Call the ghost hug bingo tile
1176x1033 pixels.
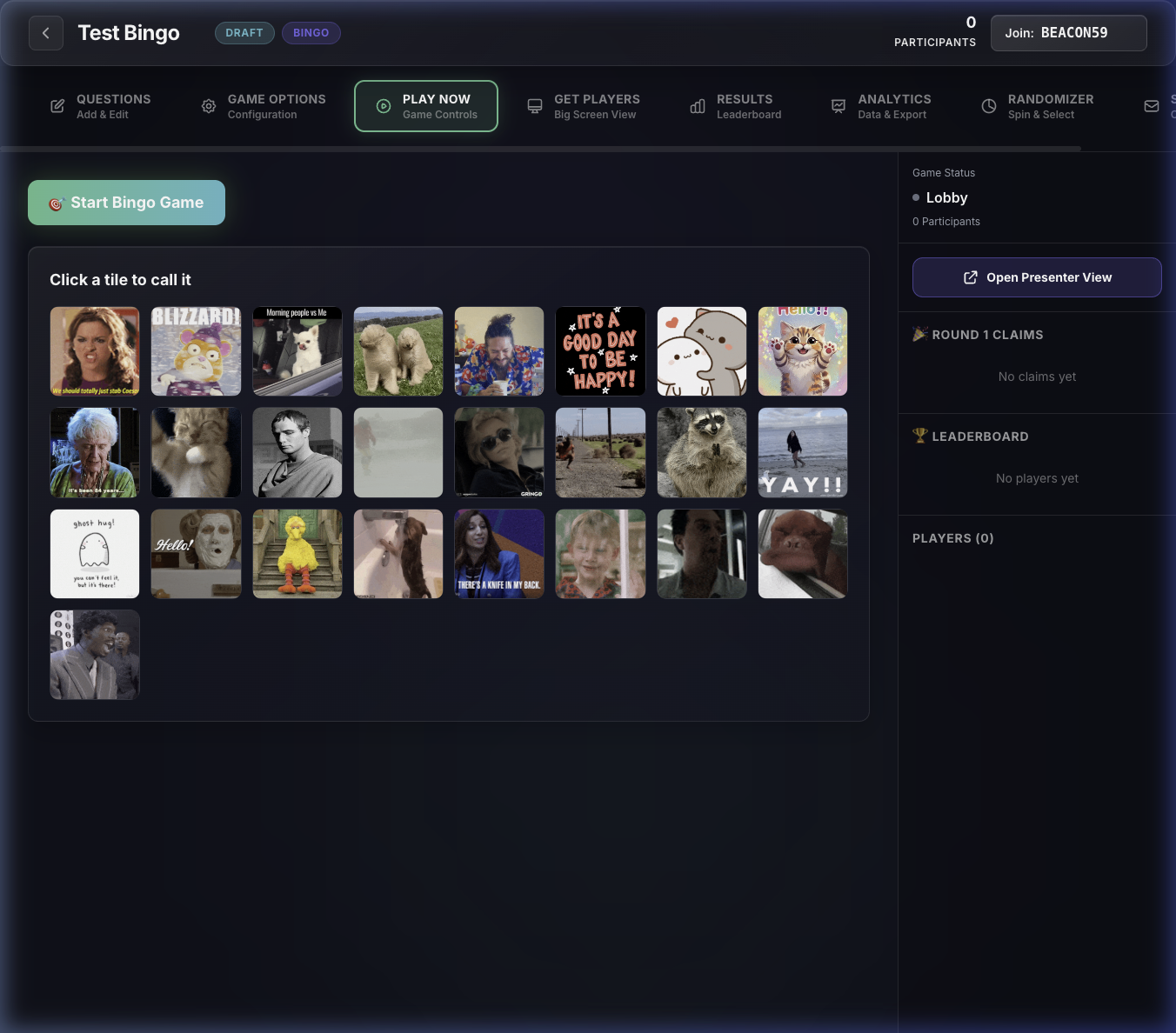coord(94,554)
